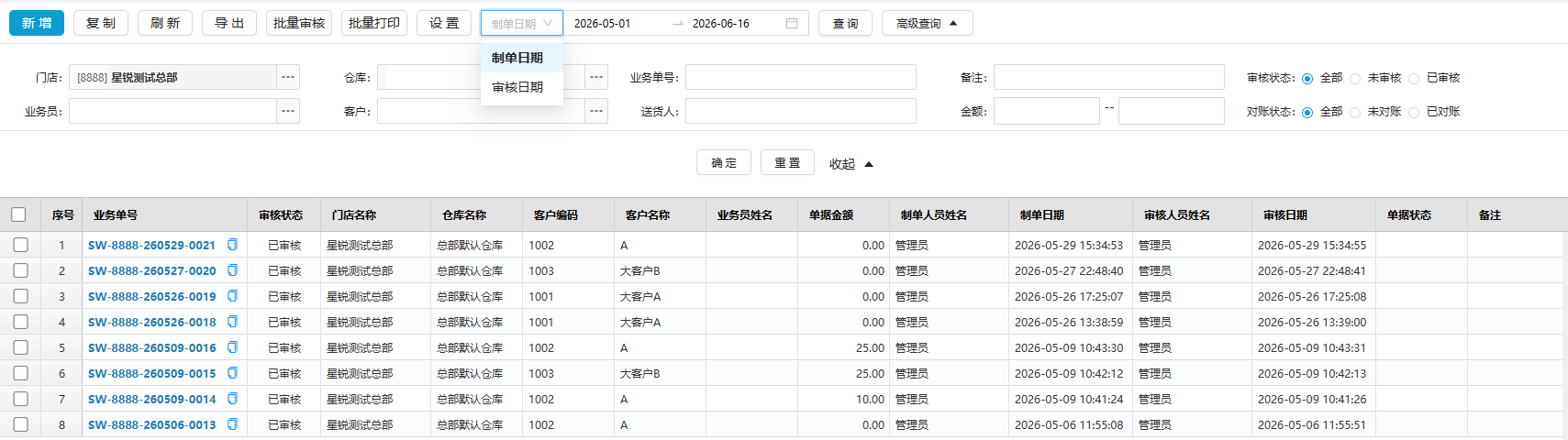Copy order number SW-8888-260529-0021 icon
The image size is (1568, 440).
click(232, 245)
